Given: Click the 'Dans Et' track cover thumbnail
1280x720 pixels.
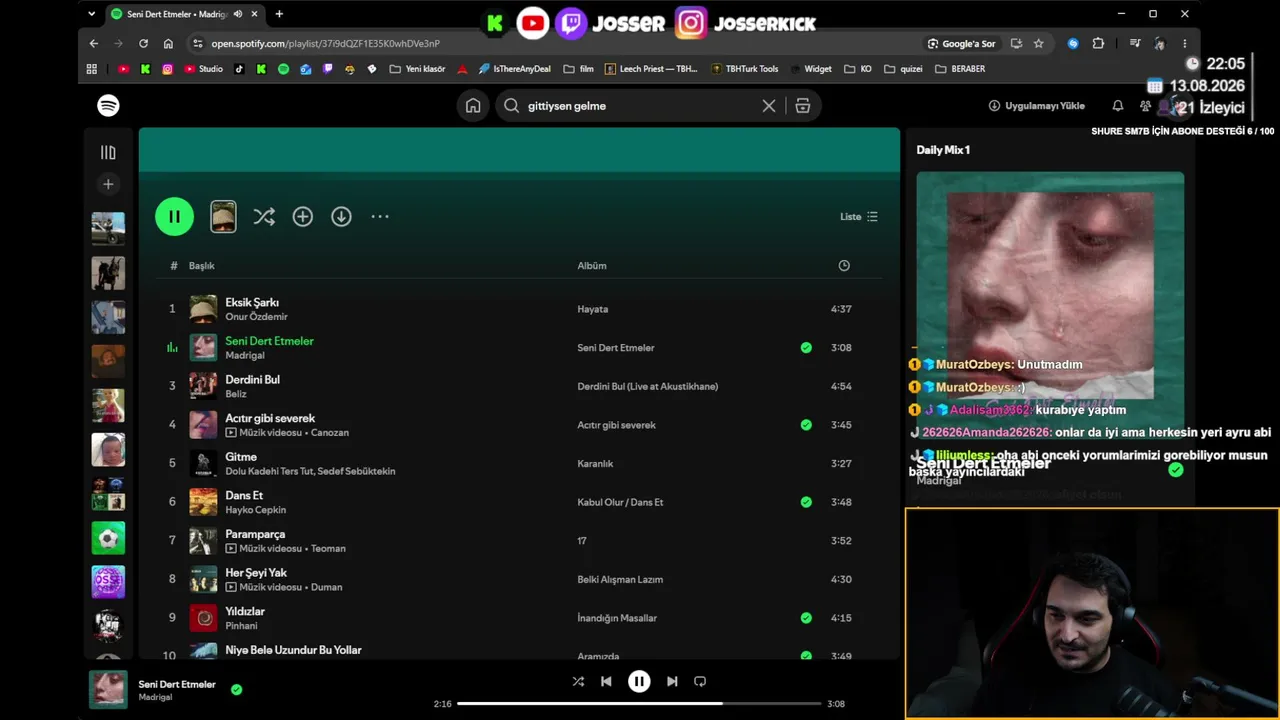Looking at the screenshot, I should point(203,502).
